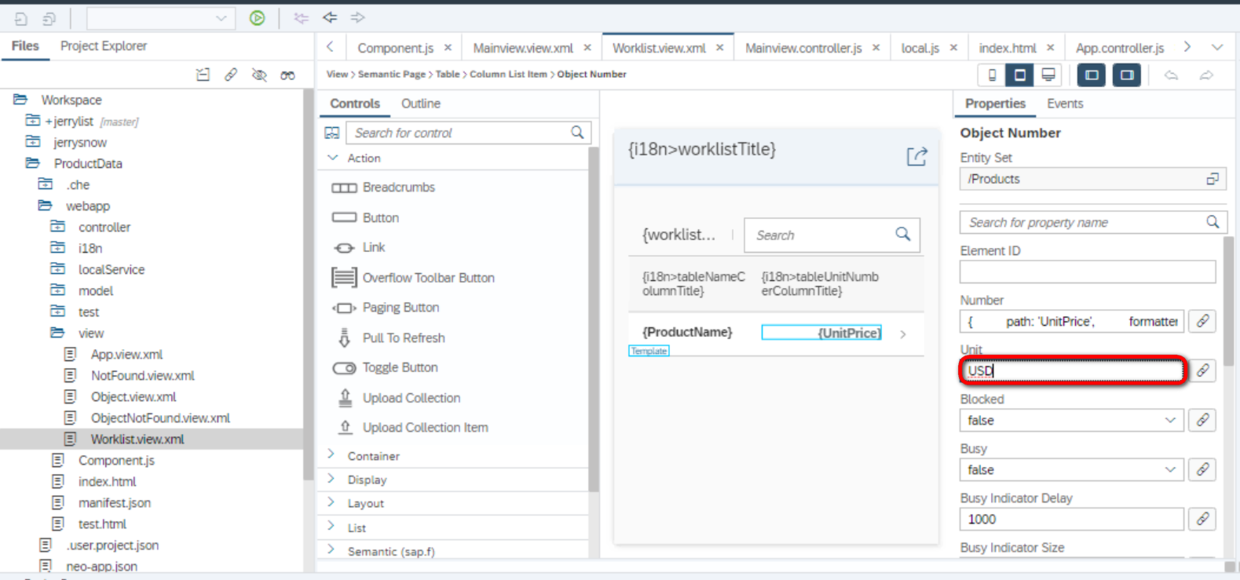
Task: Collapse the Action controls section
Action: (x=333, y=158)
